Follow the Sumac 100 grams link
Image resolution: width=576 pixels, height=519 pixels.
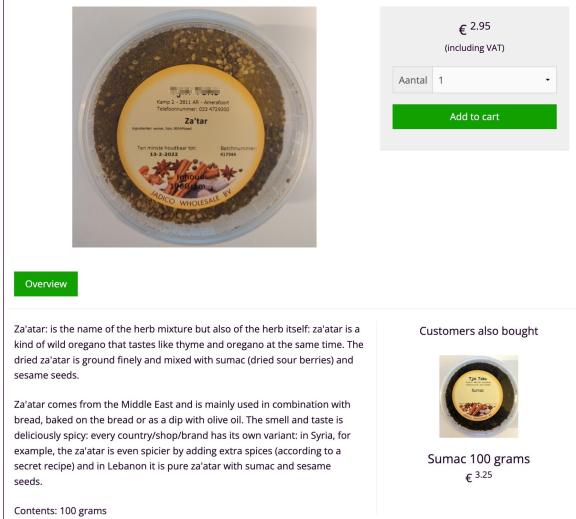pos(478,459)
